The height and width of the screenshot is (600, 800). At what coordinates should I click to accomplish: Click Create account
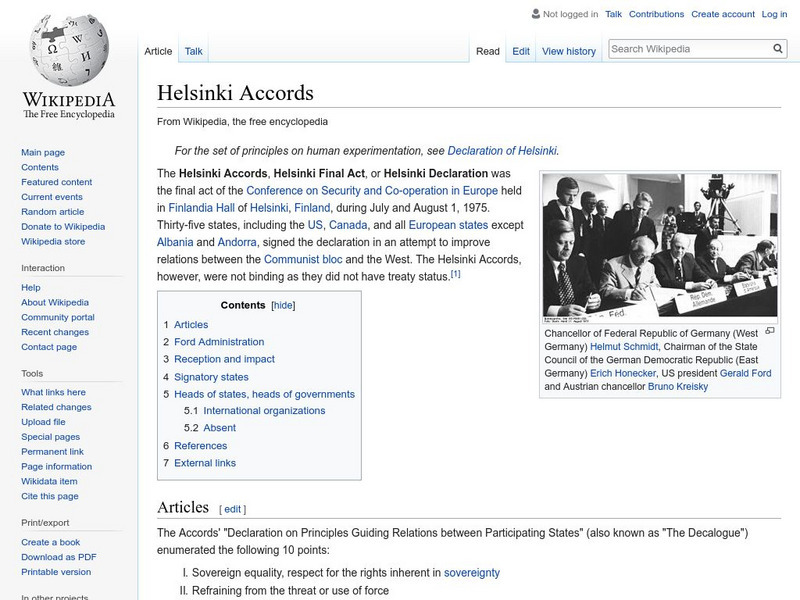pos(722,14)
